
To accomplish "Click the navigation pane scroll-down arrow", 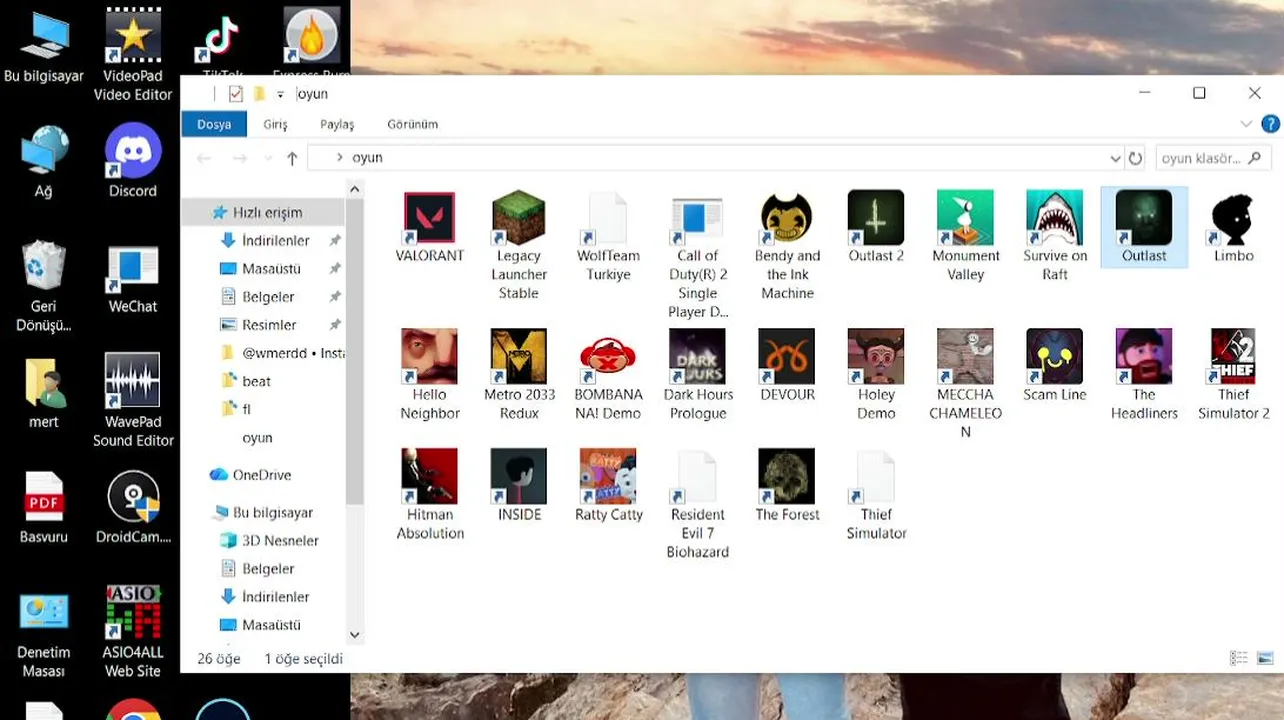I will pos(354,635).
